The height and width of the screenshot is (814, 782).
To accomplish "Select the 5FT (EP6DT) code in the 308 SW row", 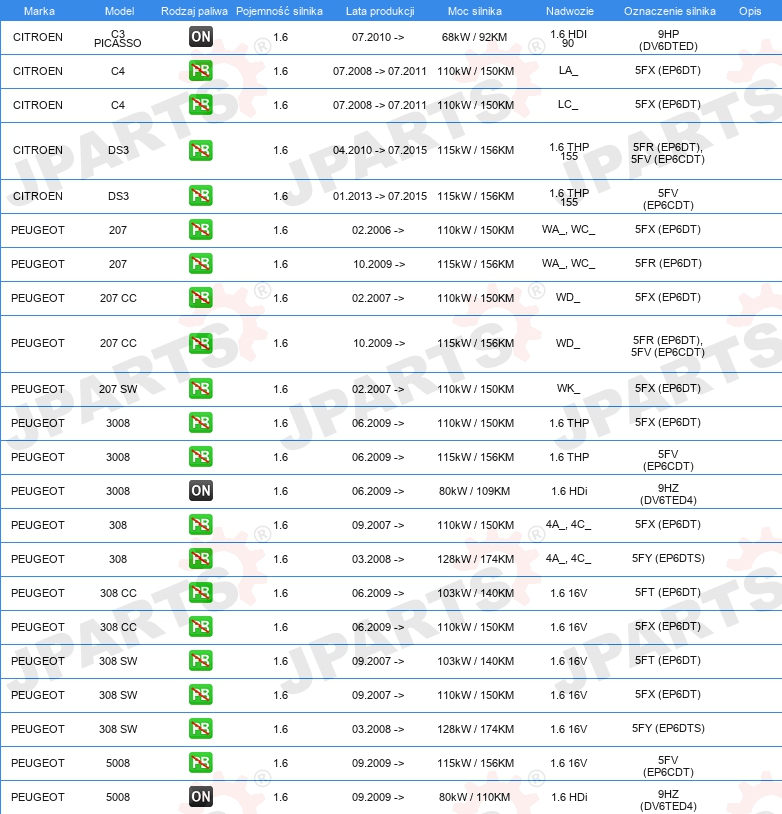I will (x=668, y=660).
